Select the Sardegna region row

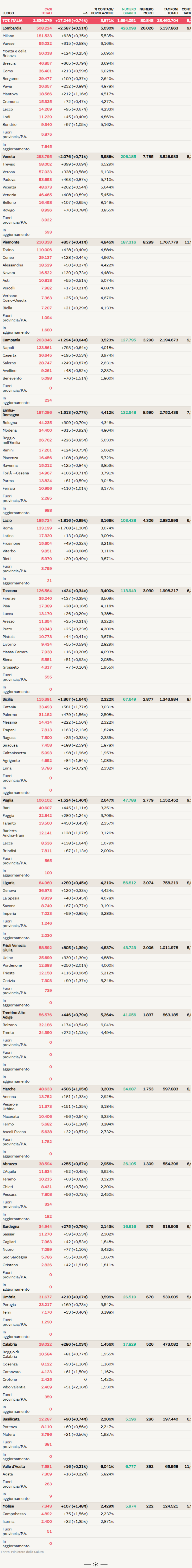pyautogui.click(x=96, y=1227)
